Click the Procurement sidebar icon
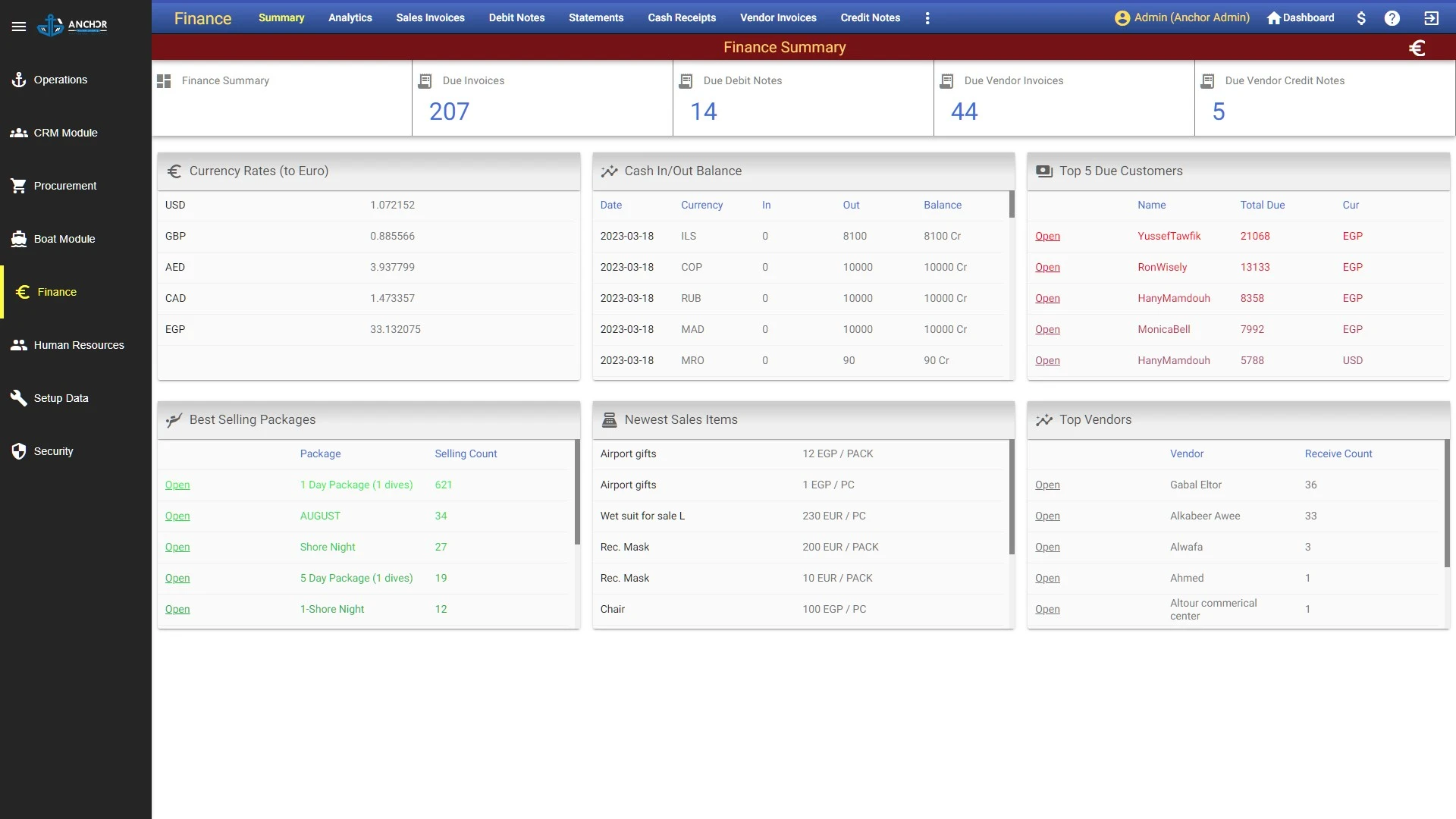The width and height of the screenshot is (1456, 819). click(19, 185)
